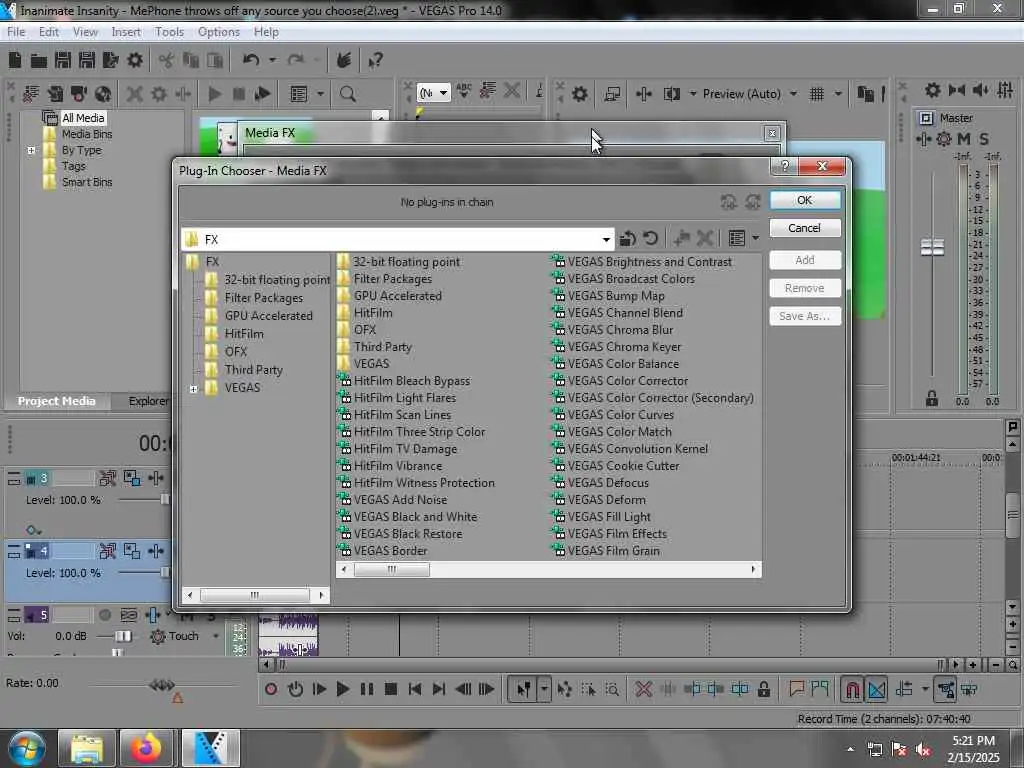Click the Split Screen View icon in preview toolbar
1024x768 pixels.
671,94
